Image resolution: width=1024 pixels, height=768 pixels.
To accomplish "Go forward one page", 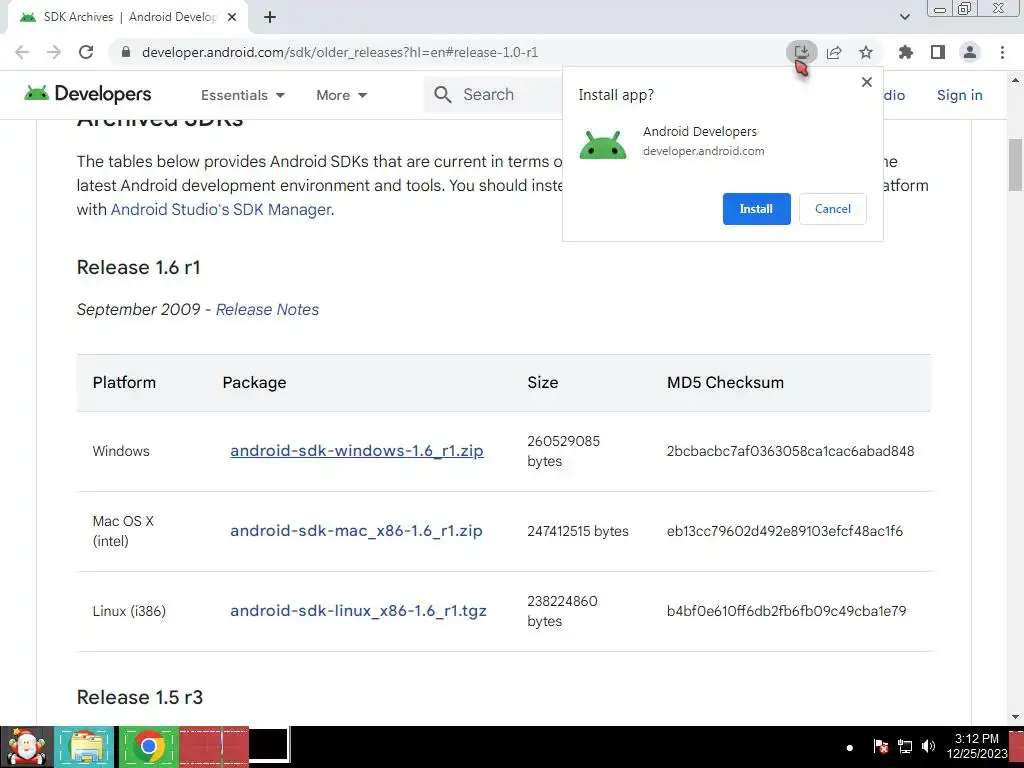I will [x=54, y=52].
